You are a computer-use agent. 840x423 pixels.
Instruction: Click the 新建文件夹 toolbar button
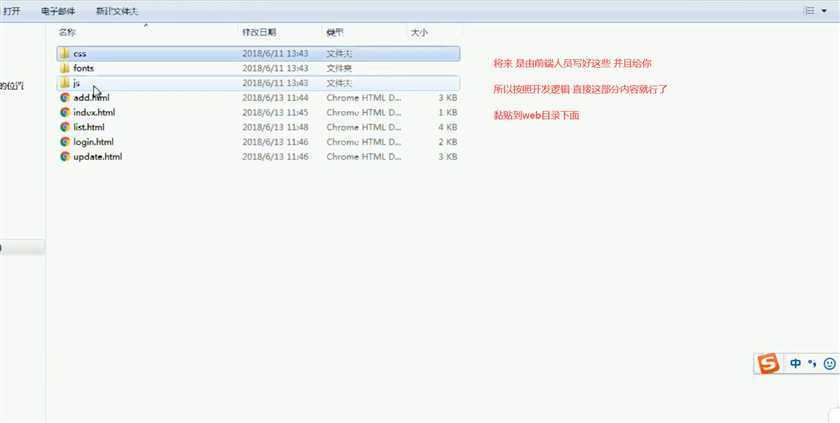coord(117,11)
